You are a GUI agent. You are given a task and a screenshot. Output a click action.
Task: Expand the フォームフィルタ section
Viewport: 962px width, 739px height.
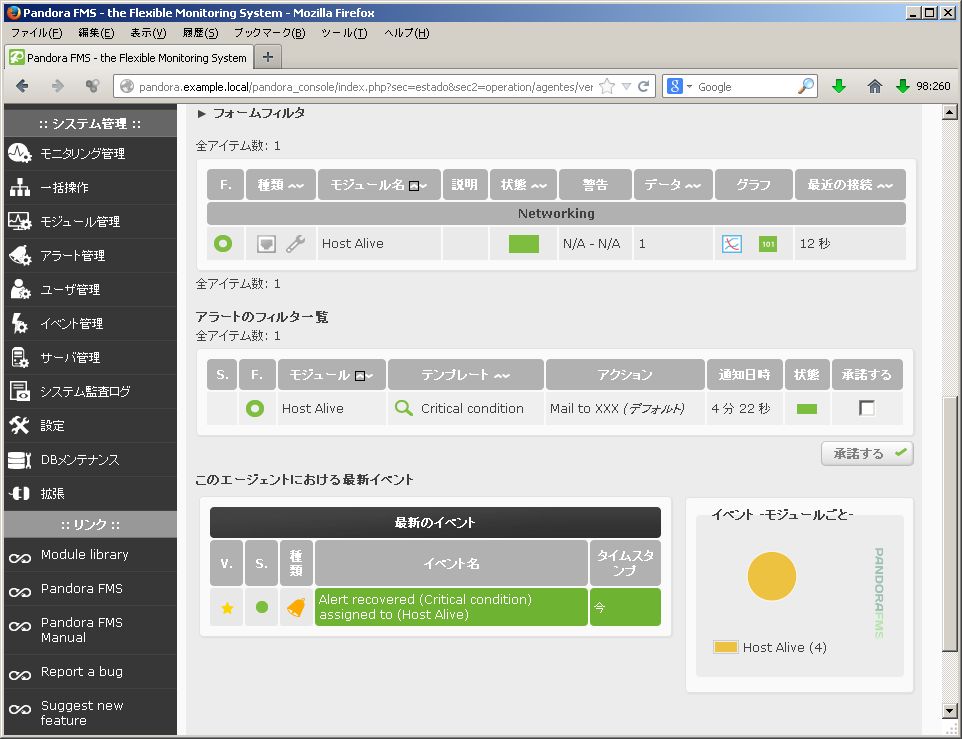click(x=252, y=113)
